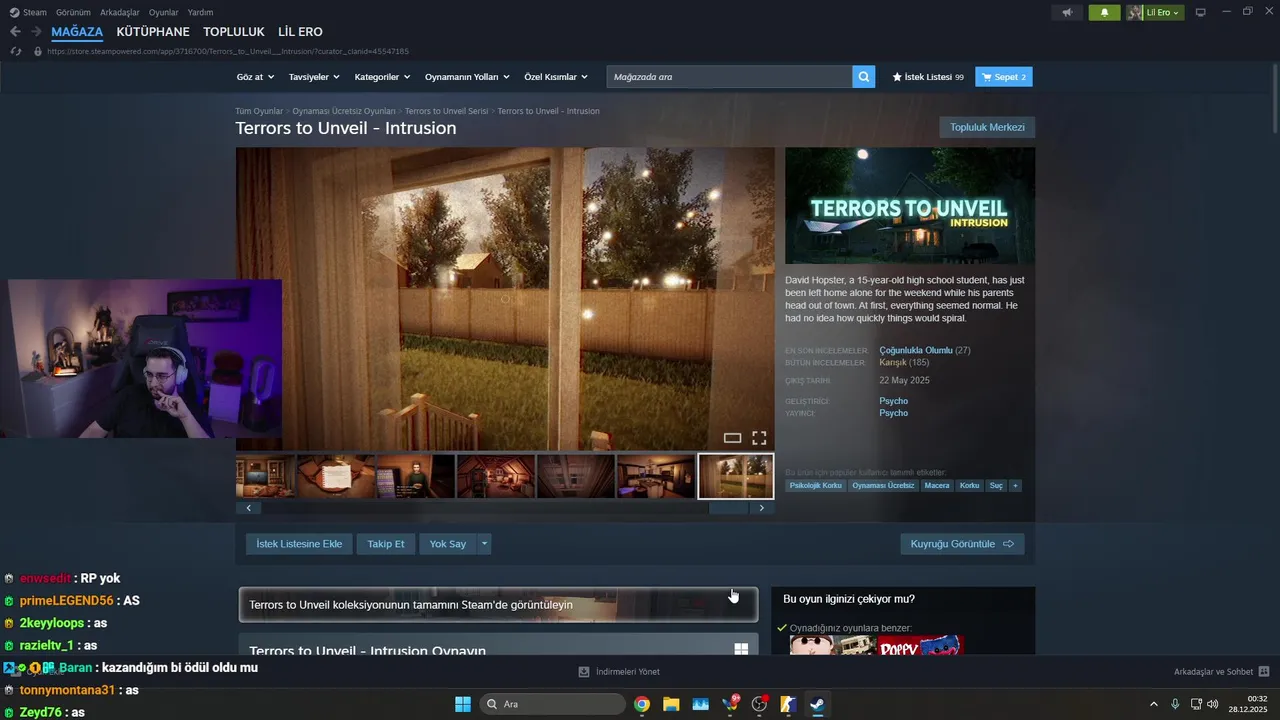Open the Özel Kısımlar dropdown

[x=556, y=77]
